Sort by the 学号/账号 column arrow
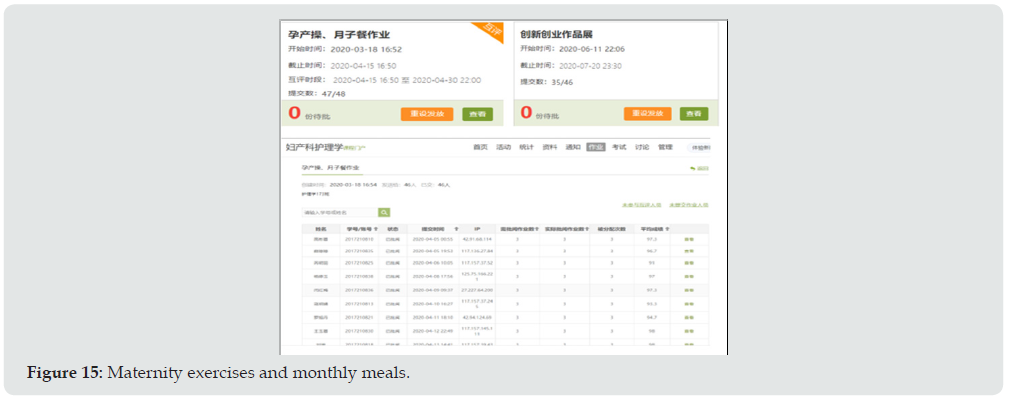1010x403 pixels. point(375,229)
